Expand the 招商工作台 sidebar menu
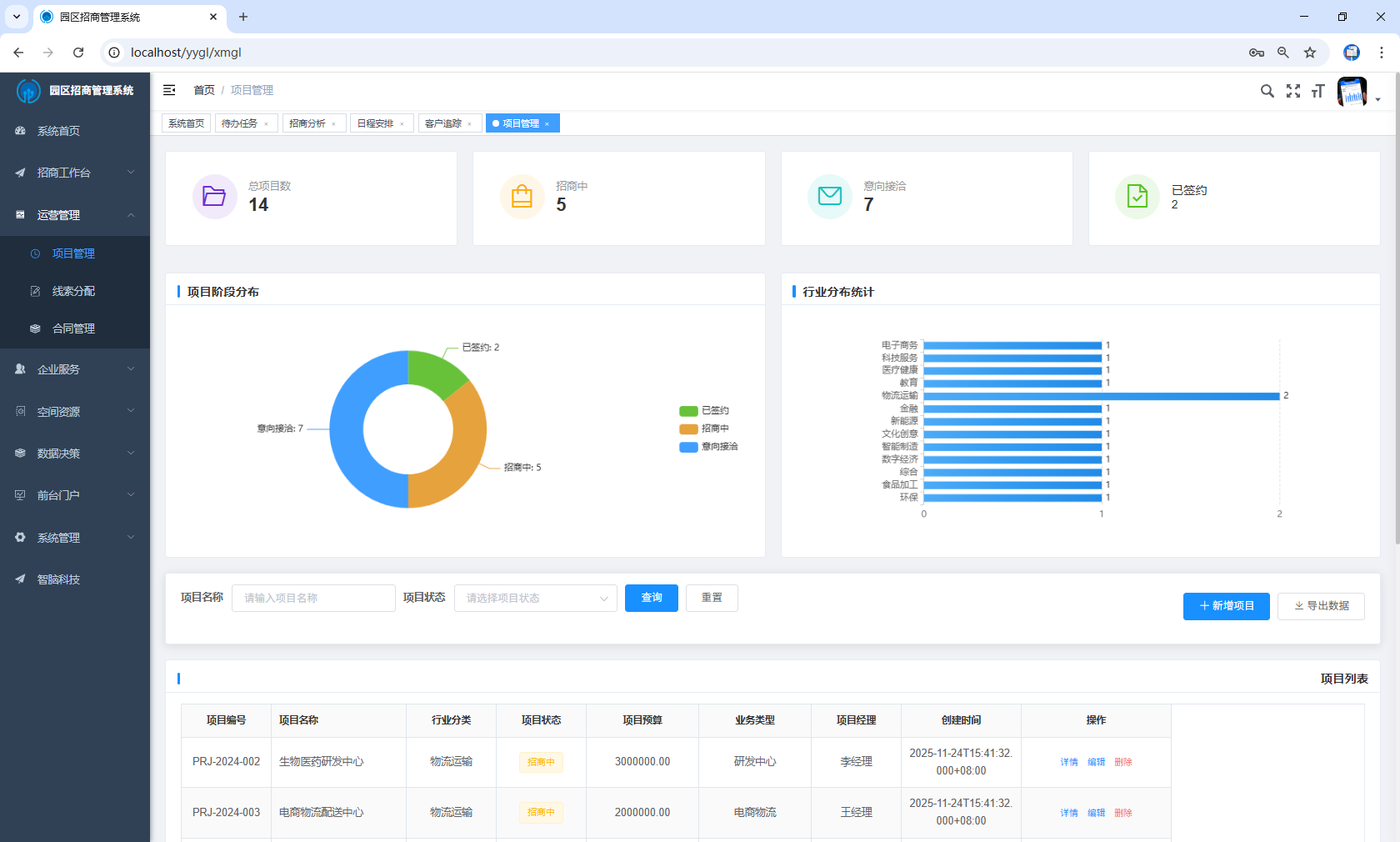The image size is (1400, 842). coord(75,173)
